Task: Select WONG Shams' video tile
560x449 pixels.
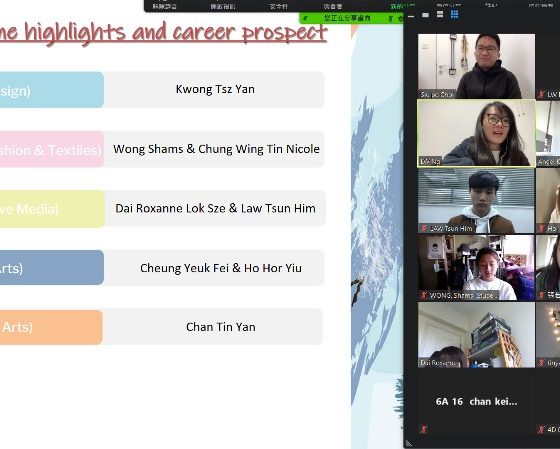Action: pos(476,267)
